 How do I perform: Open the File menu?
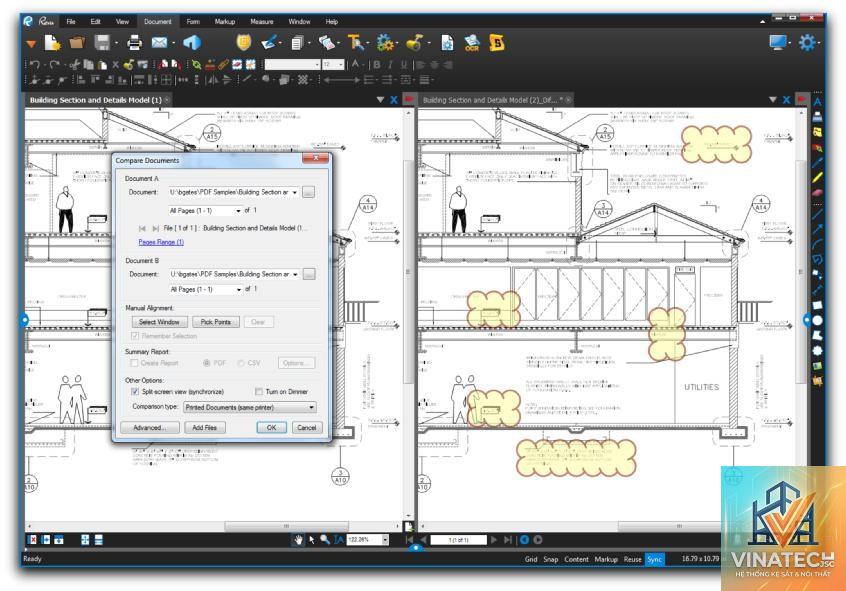[x=71, y=22]
